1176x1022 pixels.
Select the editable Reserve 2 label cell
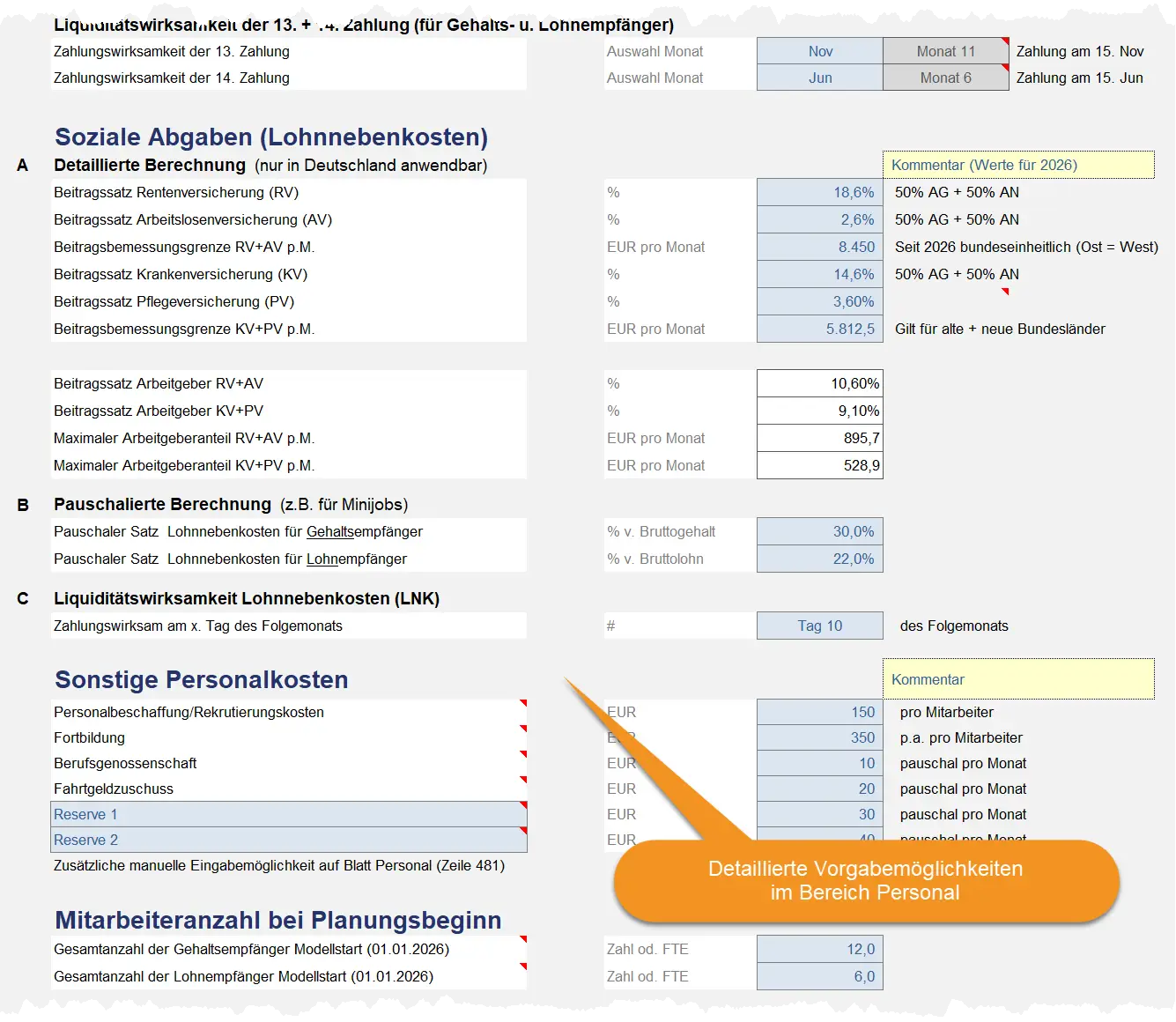289,840
